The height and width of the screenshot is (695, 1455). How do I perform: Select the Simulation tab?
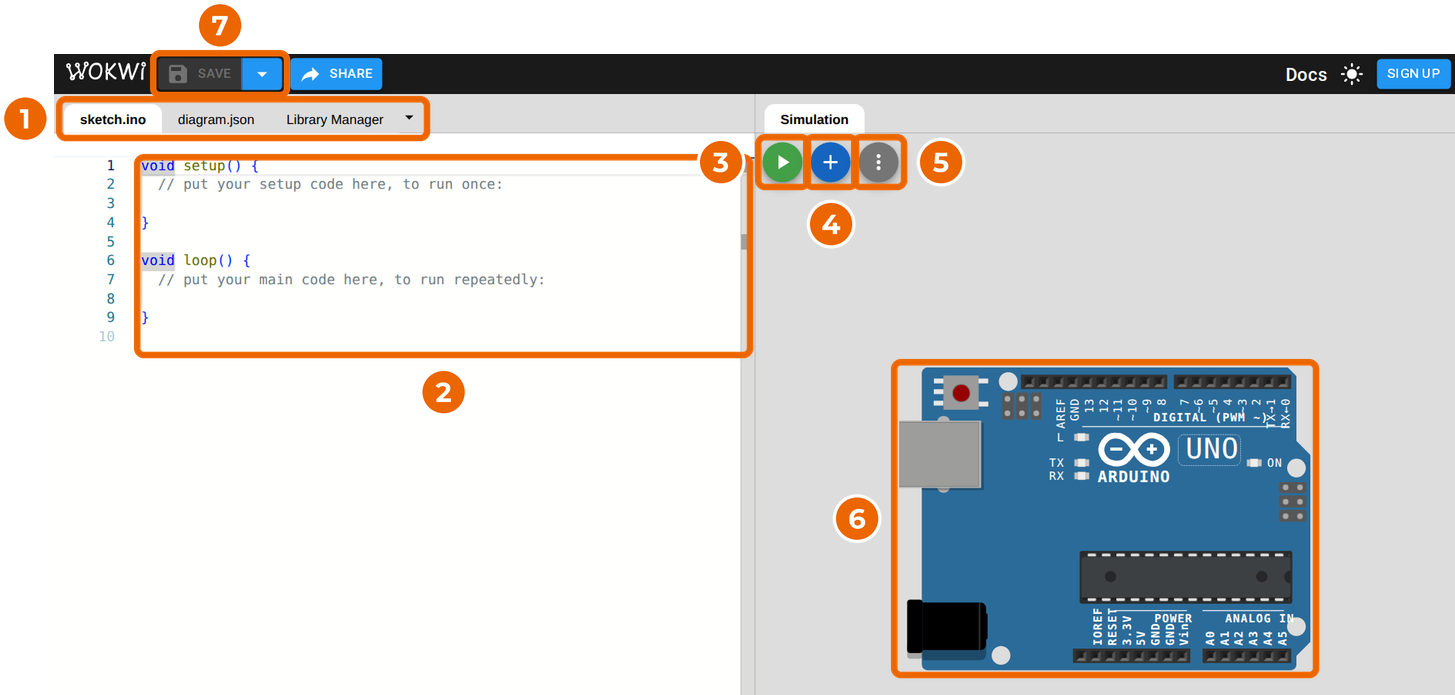[x=814, y=119]
